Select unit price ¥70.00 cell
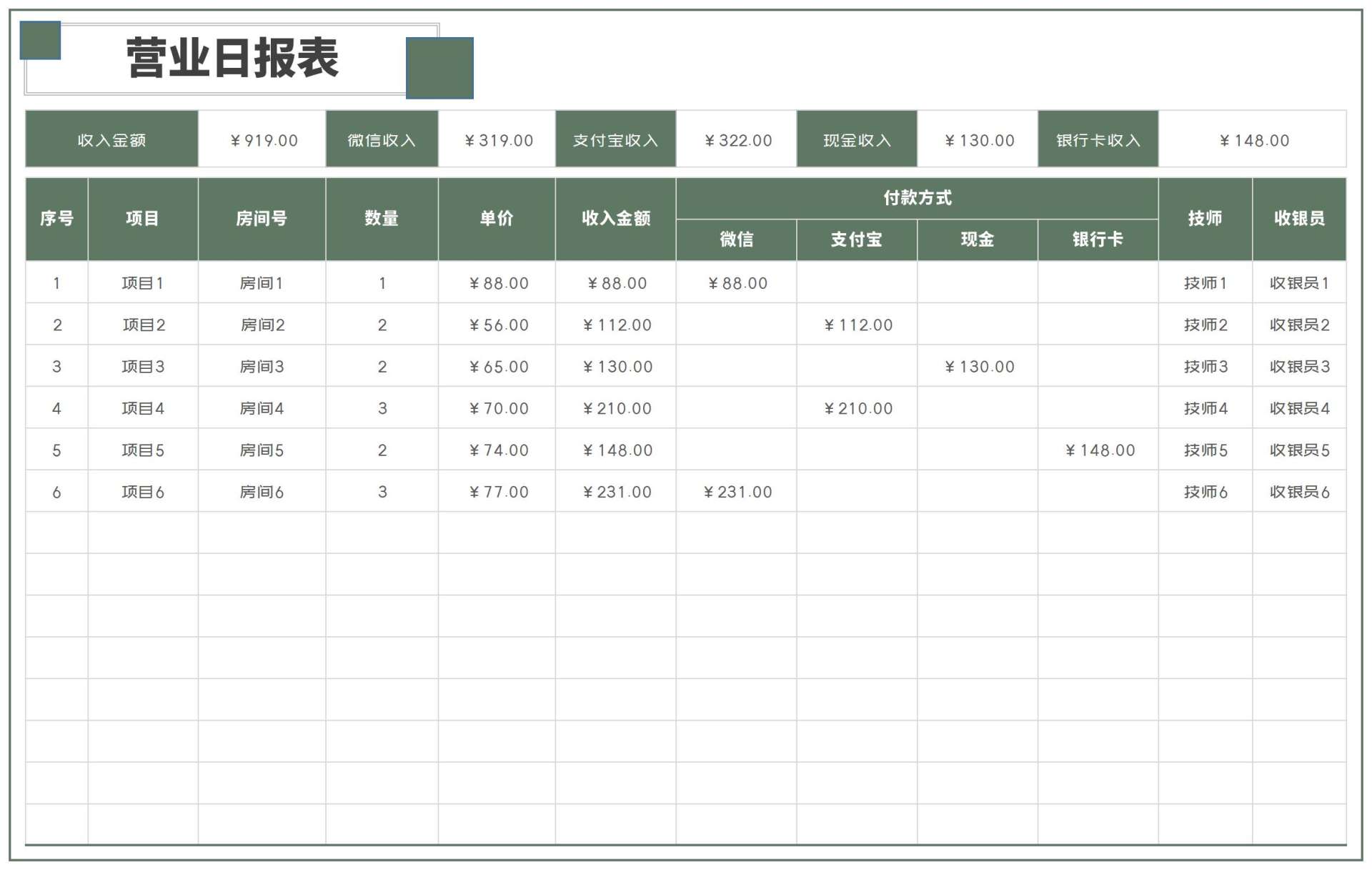 pyautogui.click(x=497, y=408)
